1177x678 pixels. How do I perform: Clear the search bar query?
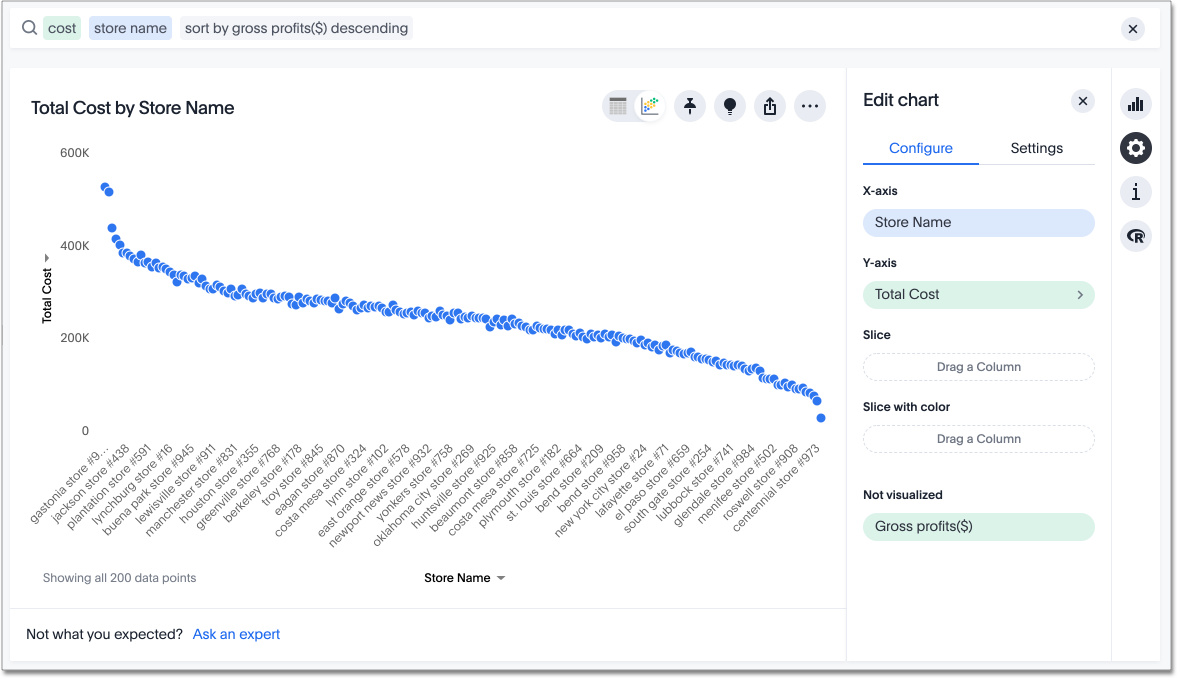coord(1133,29)
